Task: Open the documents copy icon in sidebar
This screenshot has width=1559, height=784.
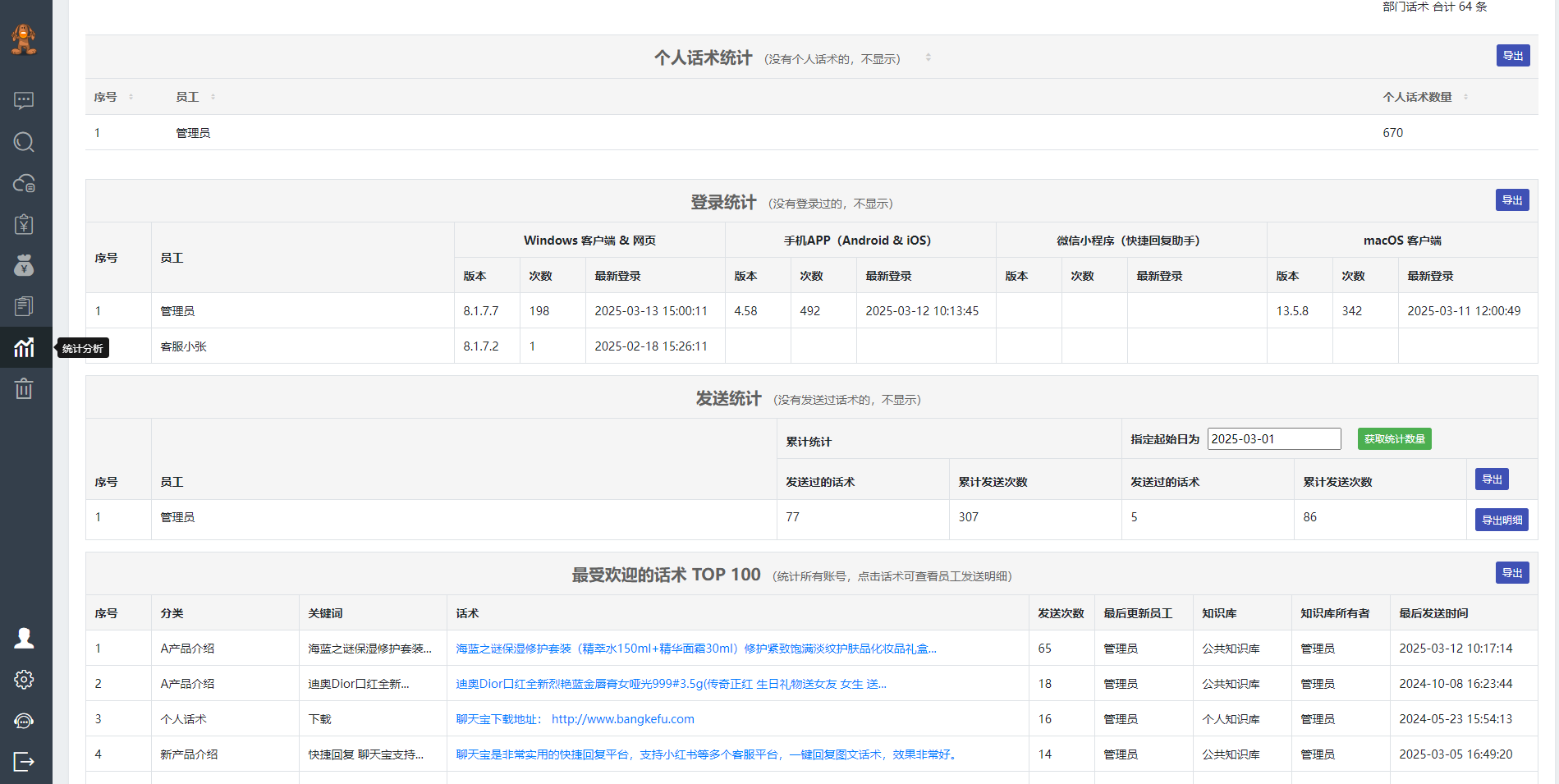Action: point(24,306)
